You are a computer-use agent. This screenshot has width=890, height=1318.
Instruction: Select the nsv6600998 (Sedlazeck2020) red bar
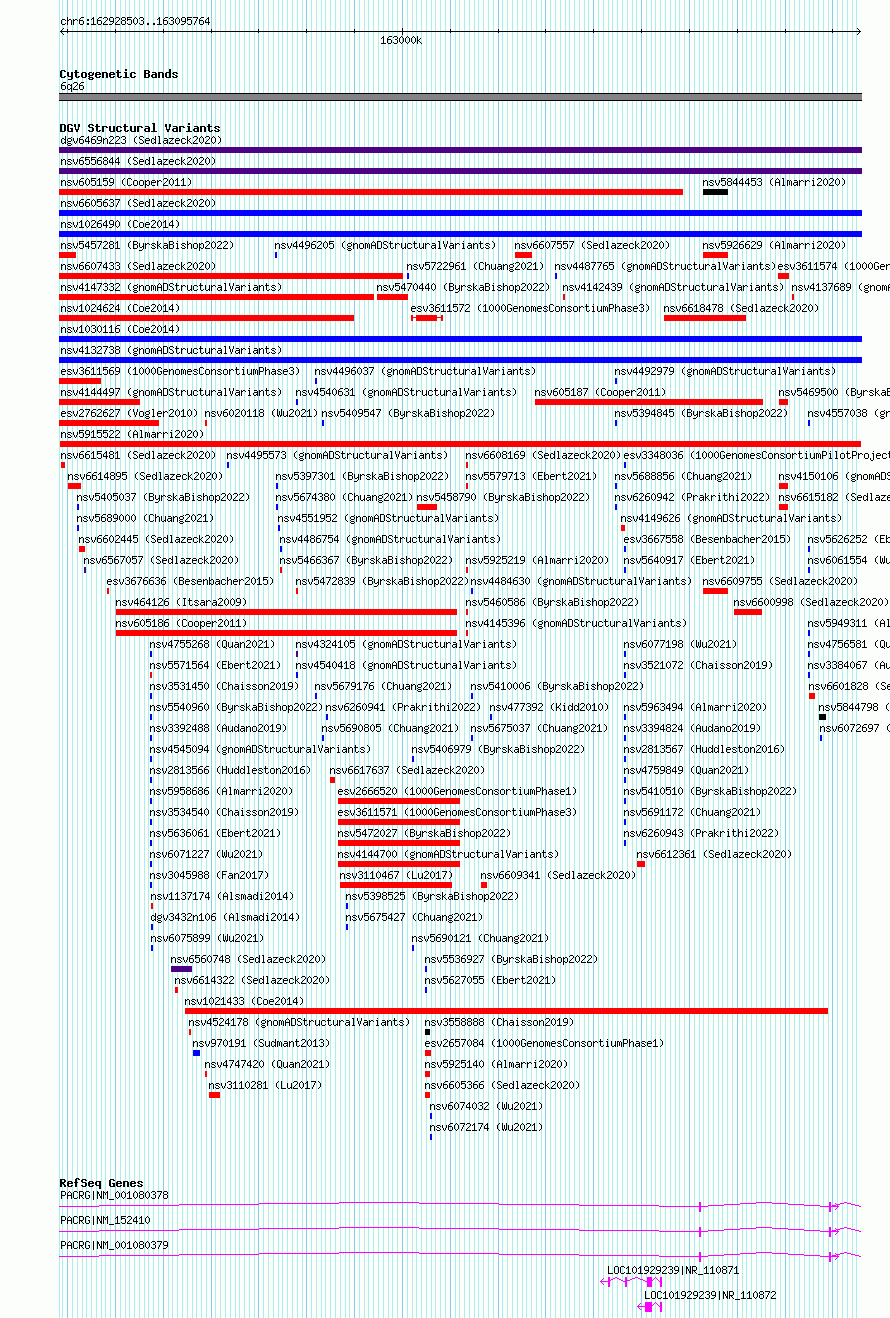tap(748, 612)
